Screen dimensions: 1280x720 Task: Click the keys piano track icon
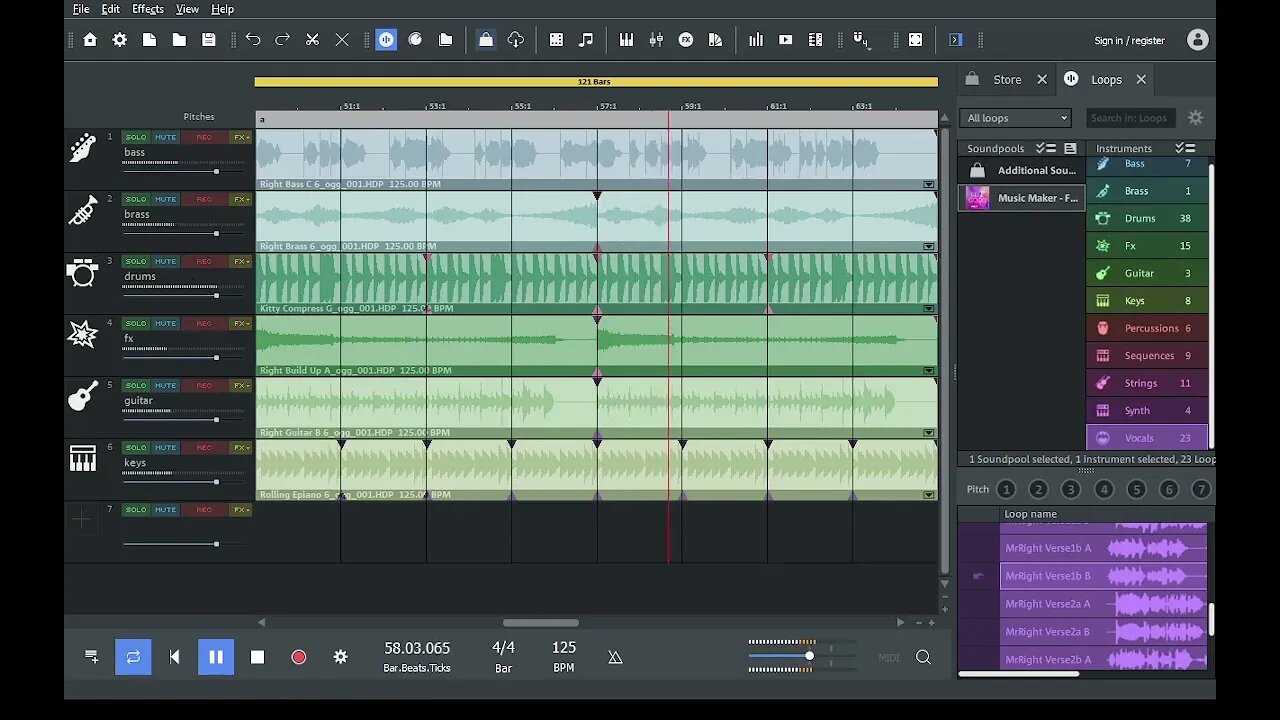pyautogui.click(x=83, y=458)
